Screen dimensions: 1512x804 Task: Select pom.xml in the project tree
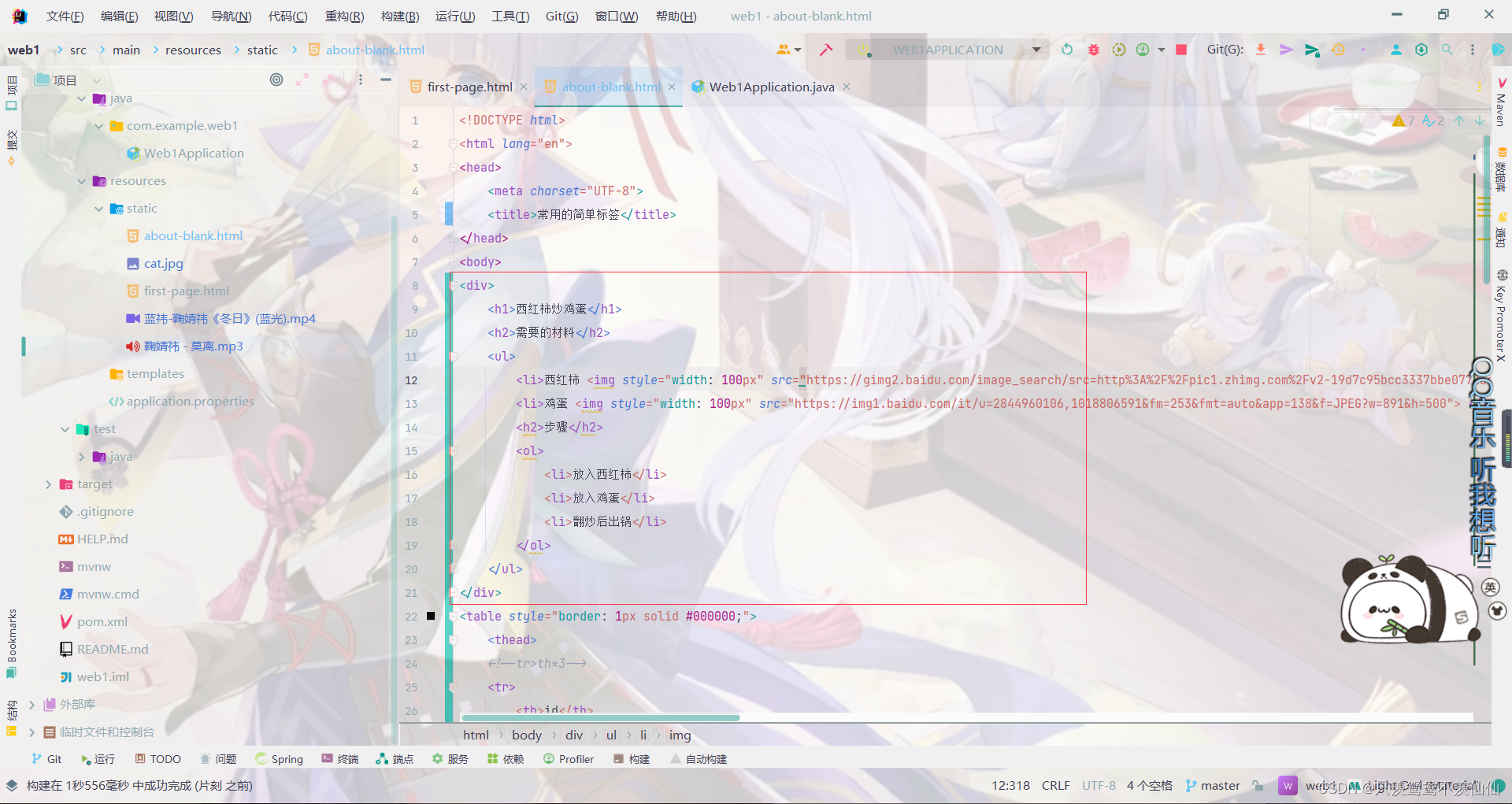(102, 622)
